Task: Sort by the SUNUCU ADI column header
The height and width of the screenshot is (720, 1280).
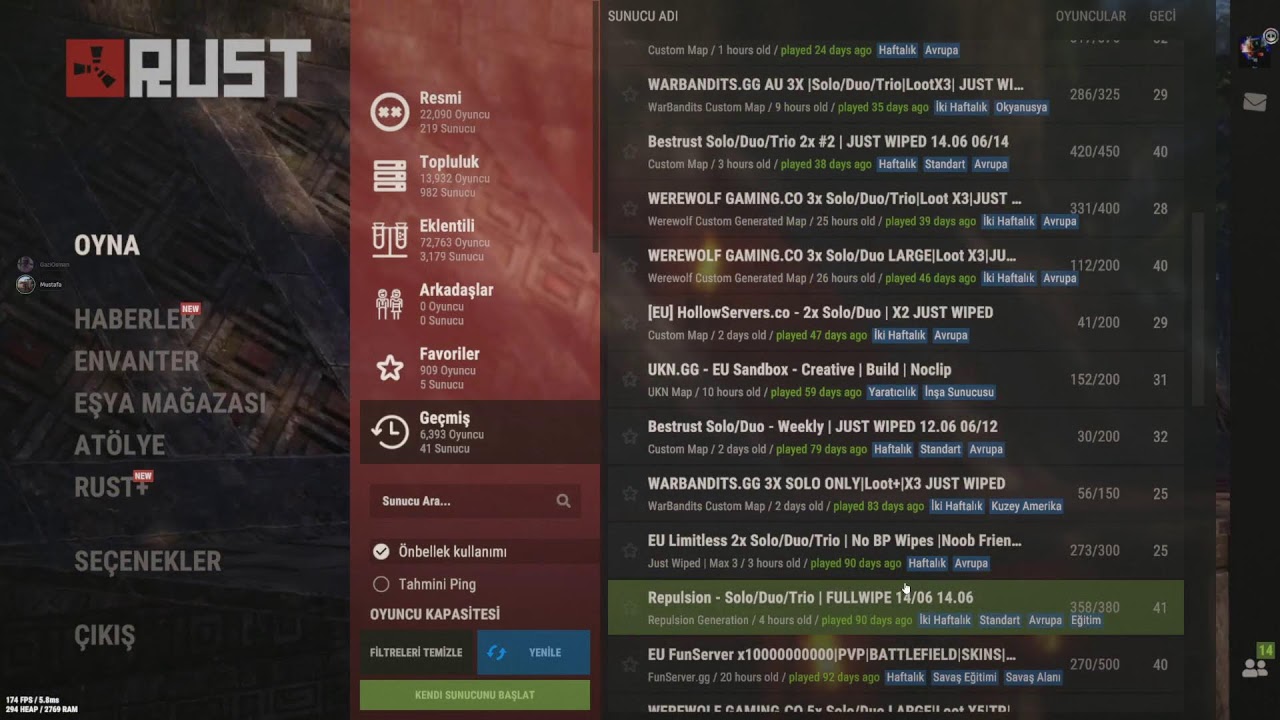Action: click(x=643, y=16)
